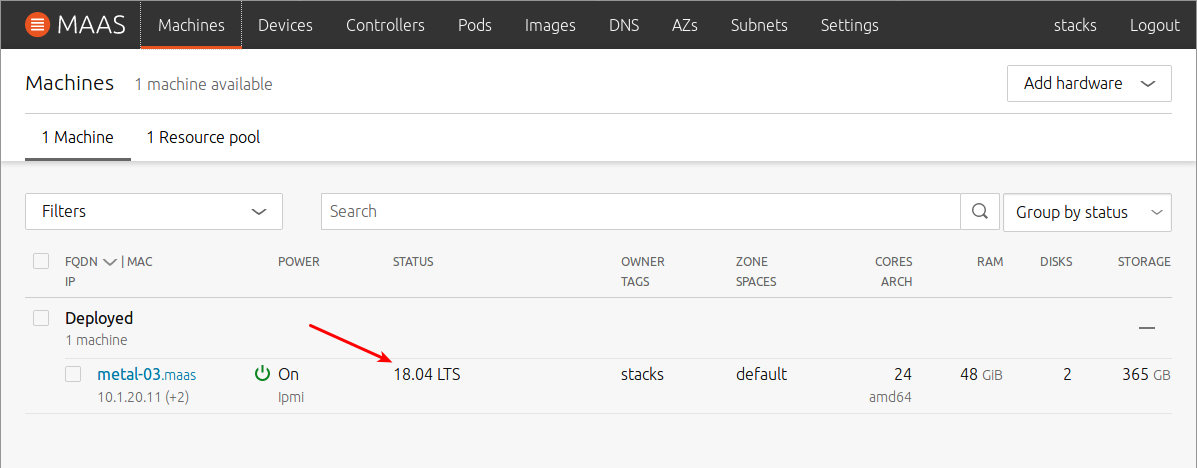The height and width of the screenshot is (468, 1197).
Task: Open the Images page
Action: tap(550, 25)
